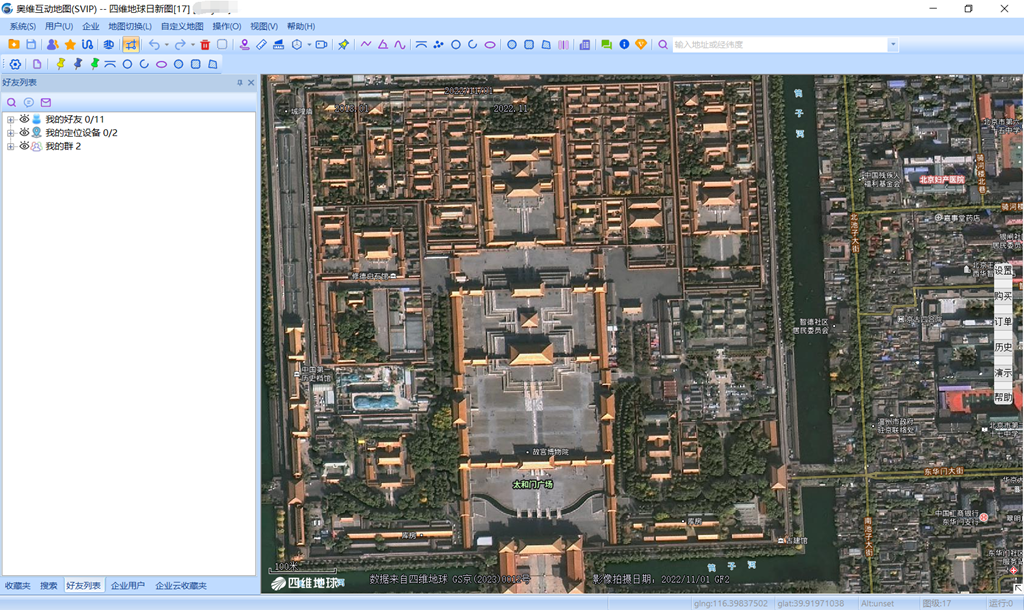The image size is (1024, 610).
Task: Click the red trash delete icon
Action: [x=205, y=44]
